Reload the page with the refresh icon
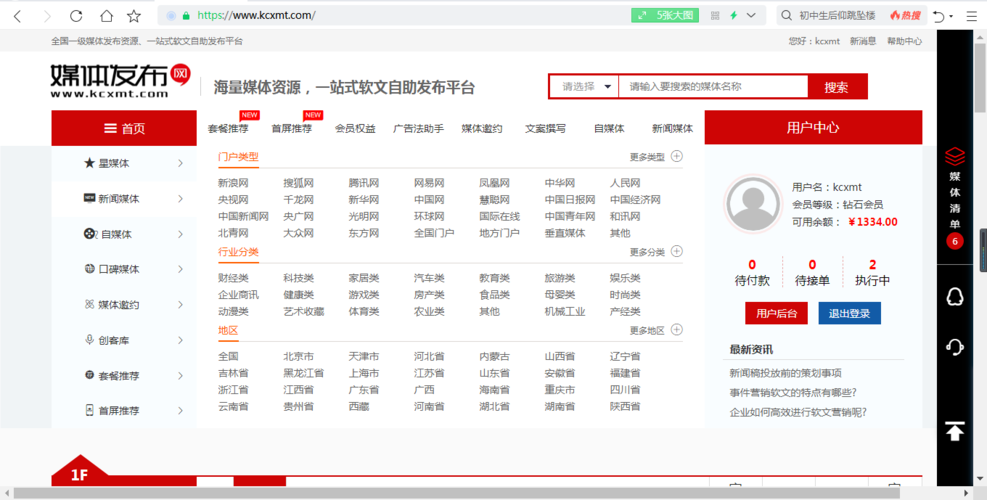 tap(76, 16)
